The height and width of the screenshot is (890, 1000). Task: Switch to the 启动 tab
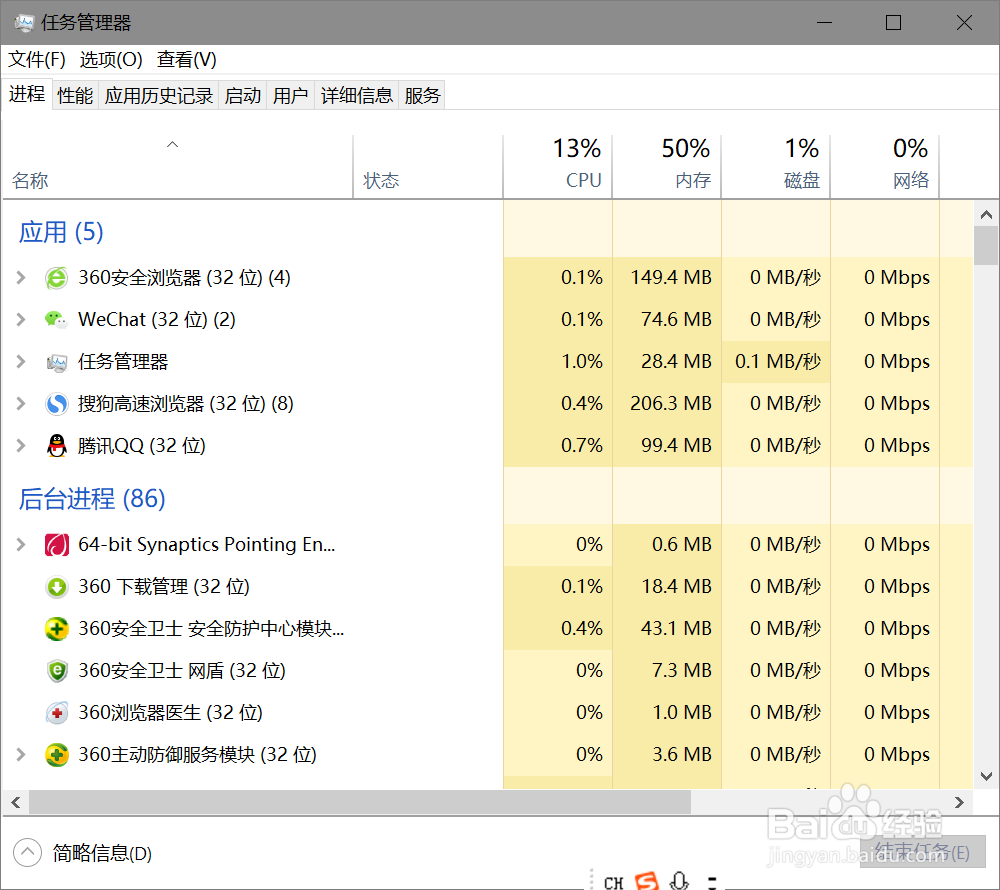click(x=243, y=96)
